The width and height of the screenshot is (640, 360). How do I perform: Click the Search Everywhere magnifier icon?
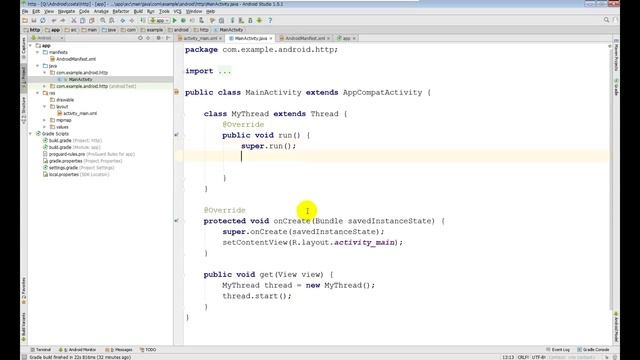pyautogui.click(x=607, y=20)
